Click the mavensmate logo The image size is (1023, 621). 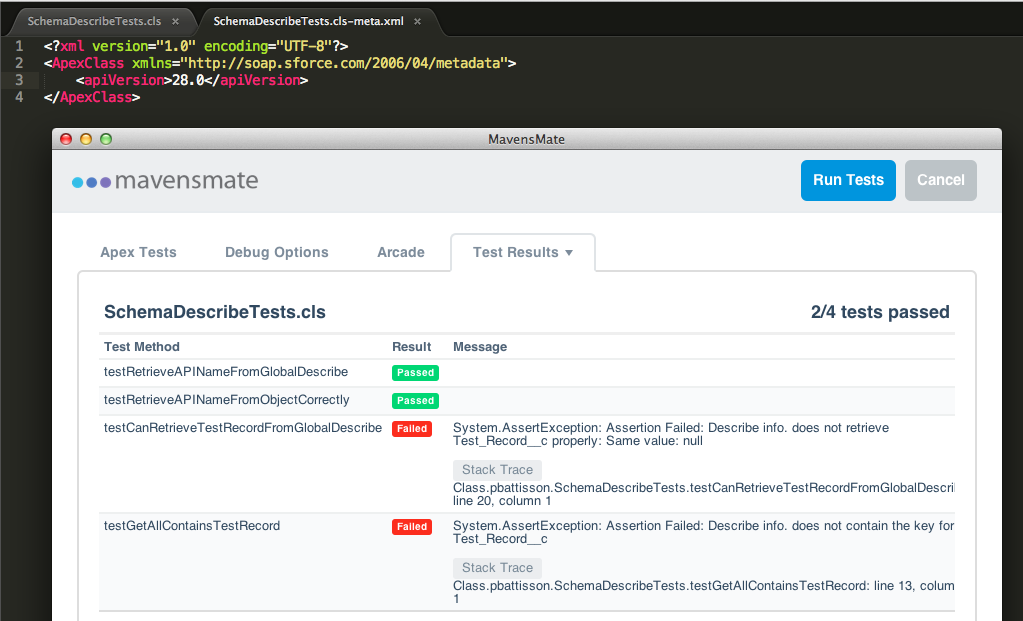point(165,181)
